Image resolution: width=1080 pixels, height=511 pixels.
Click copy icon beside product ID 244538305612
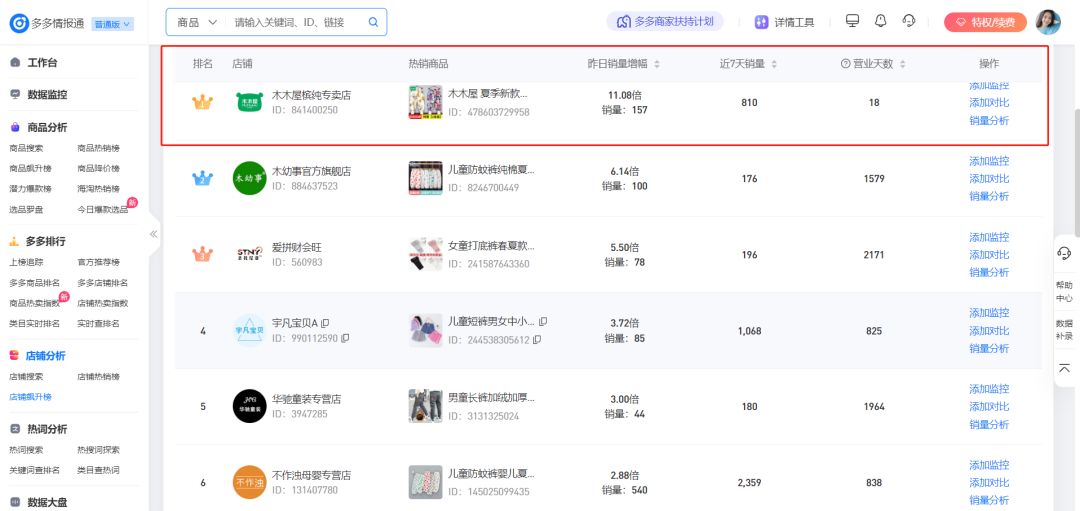[x=537, y=340]
